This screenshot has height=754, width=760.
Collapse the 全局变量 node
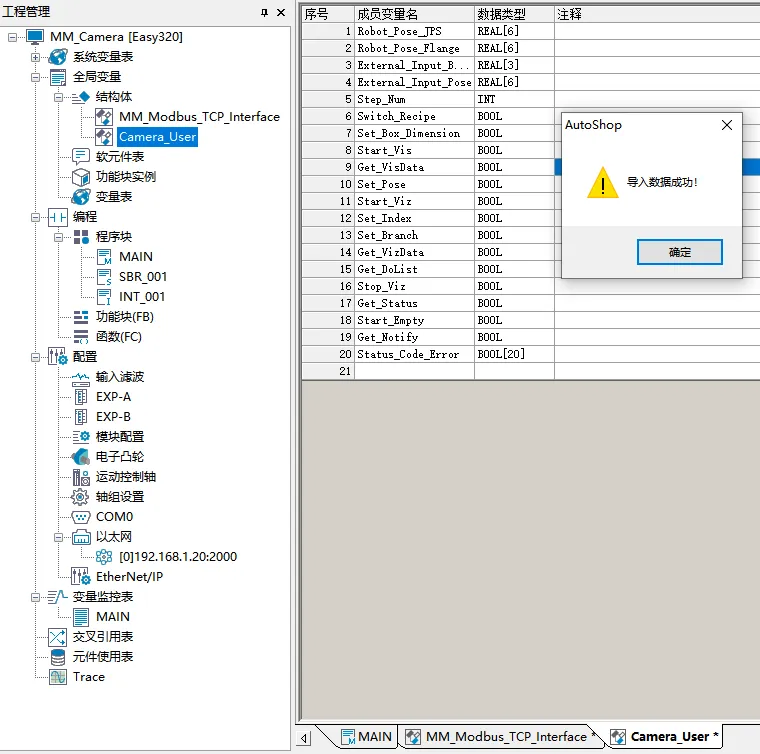(x=35, y=77)
